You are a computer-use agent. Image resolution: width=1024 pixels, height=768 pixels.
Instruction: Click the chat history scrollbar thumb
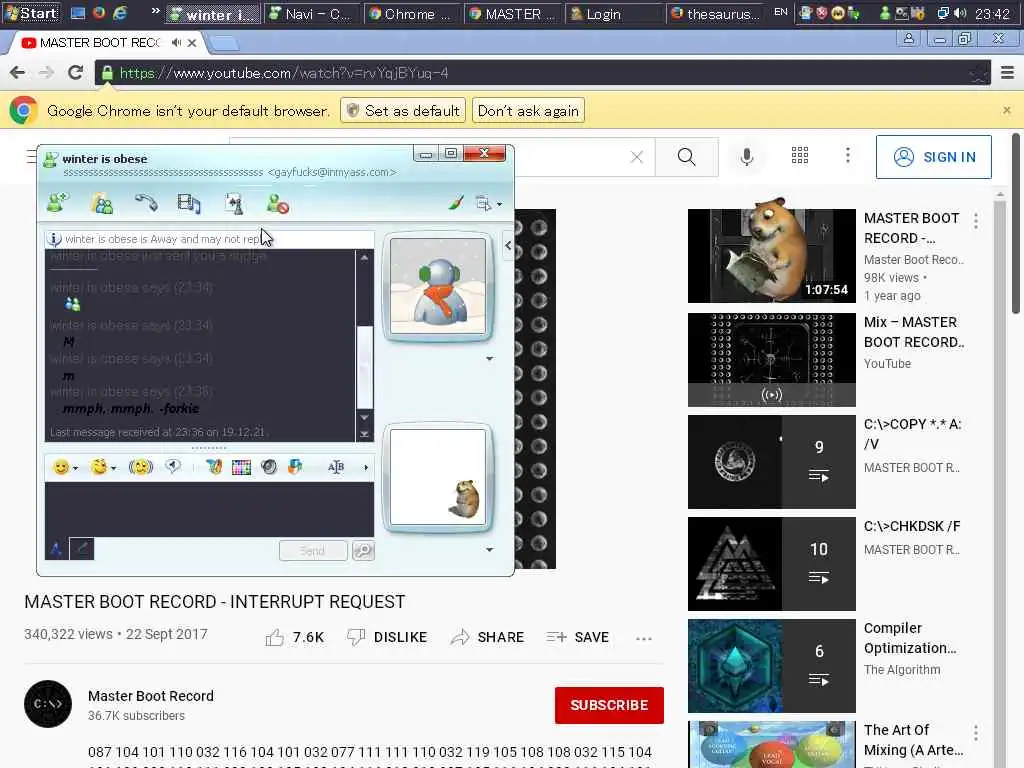[364, 367]
